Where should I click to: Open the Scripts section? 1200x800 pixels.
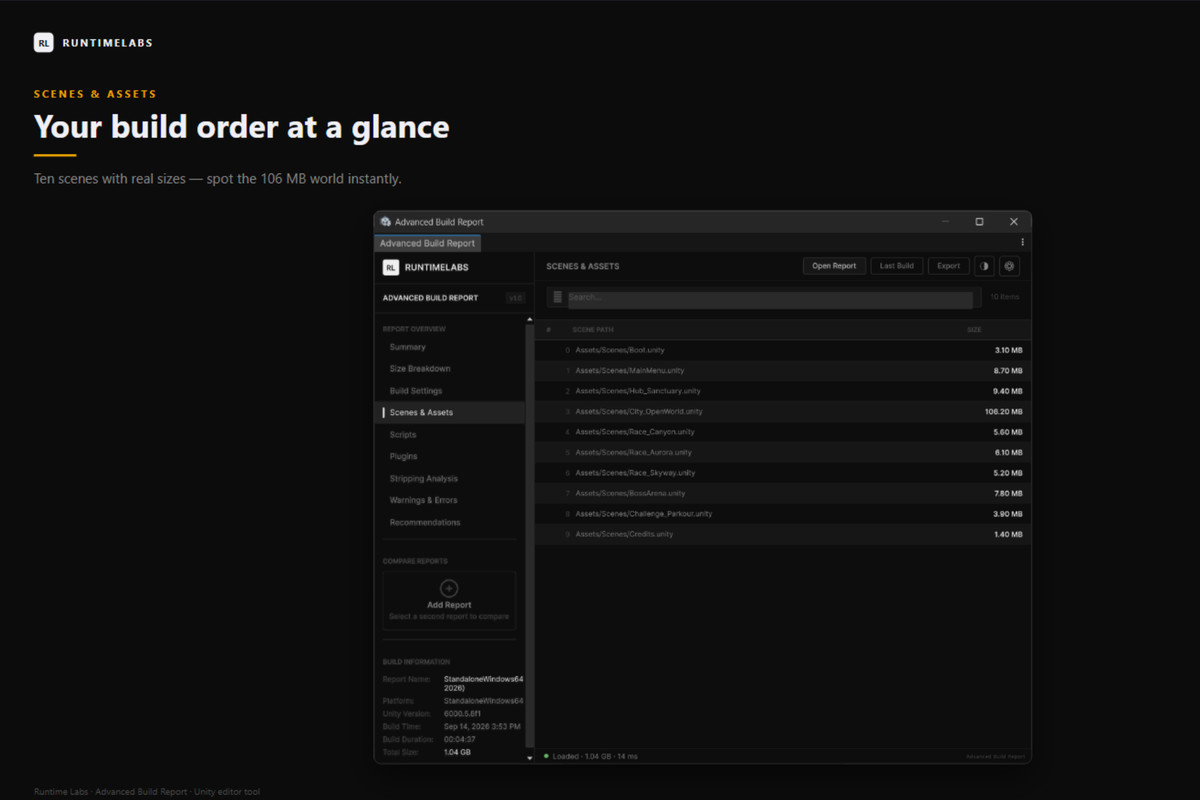450,435
